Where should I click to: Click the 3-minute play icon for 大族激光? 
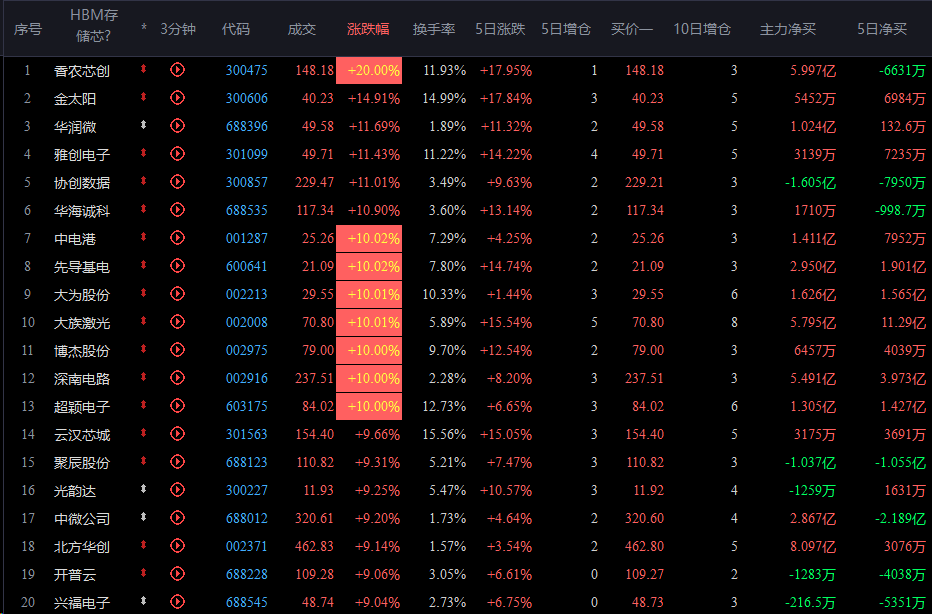pyautogui.click(x=178, y=323)
